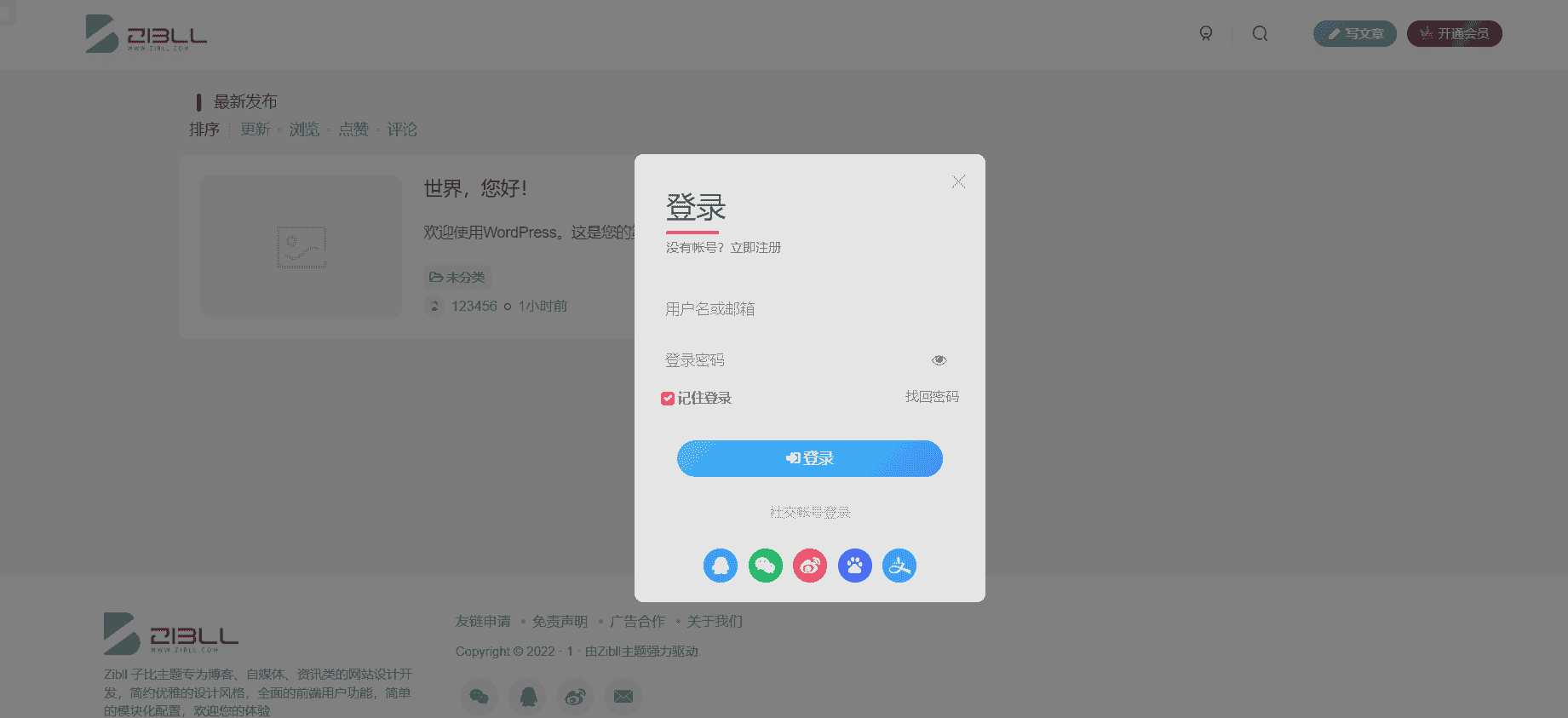The width and height of the screenshot is (1568, 718).
Task: Sort posts by 评论
Action: (x=402, y=129)
